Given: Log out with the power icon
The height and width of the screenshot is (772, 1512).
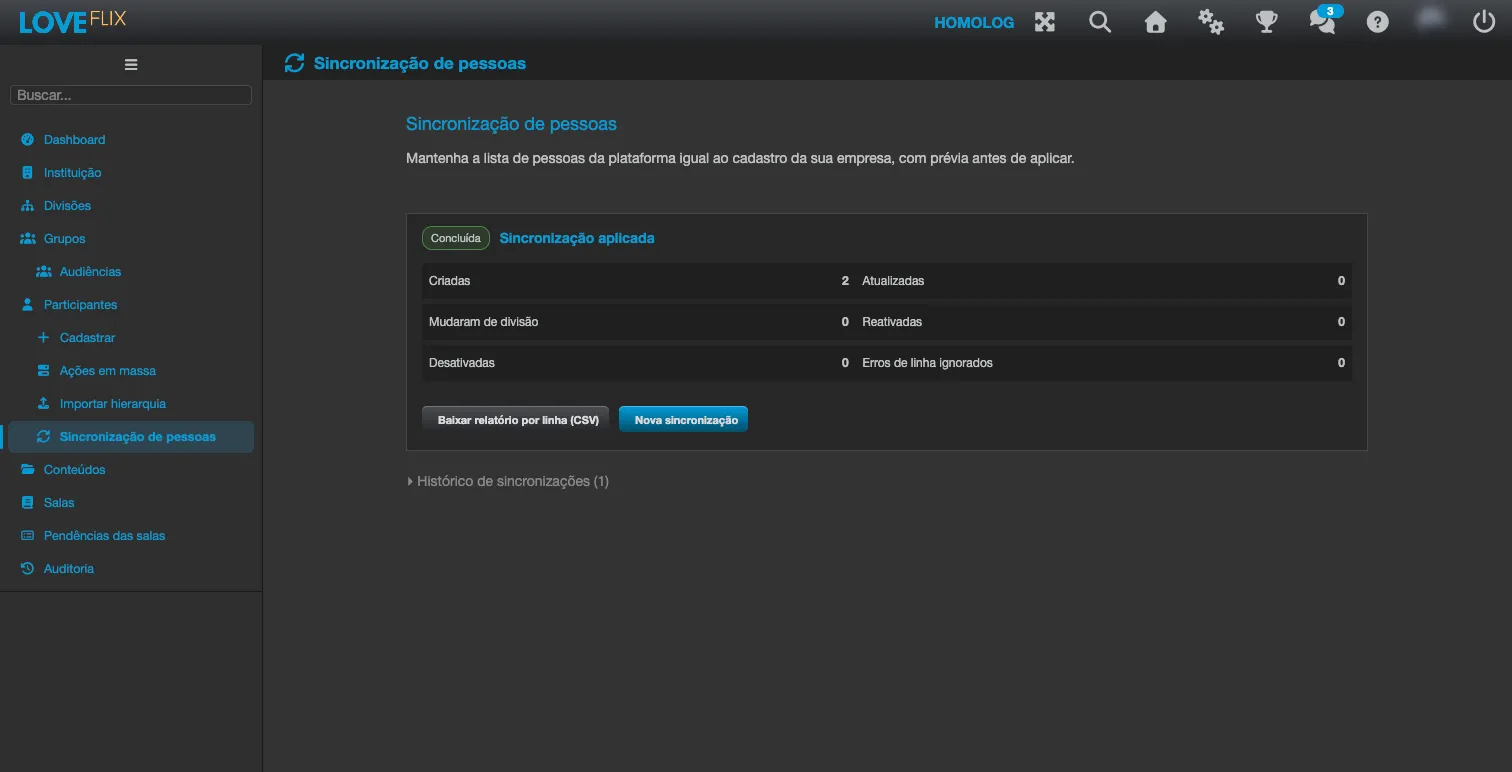Looking at the screenshot, I should (x=1484, y=22).
